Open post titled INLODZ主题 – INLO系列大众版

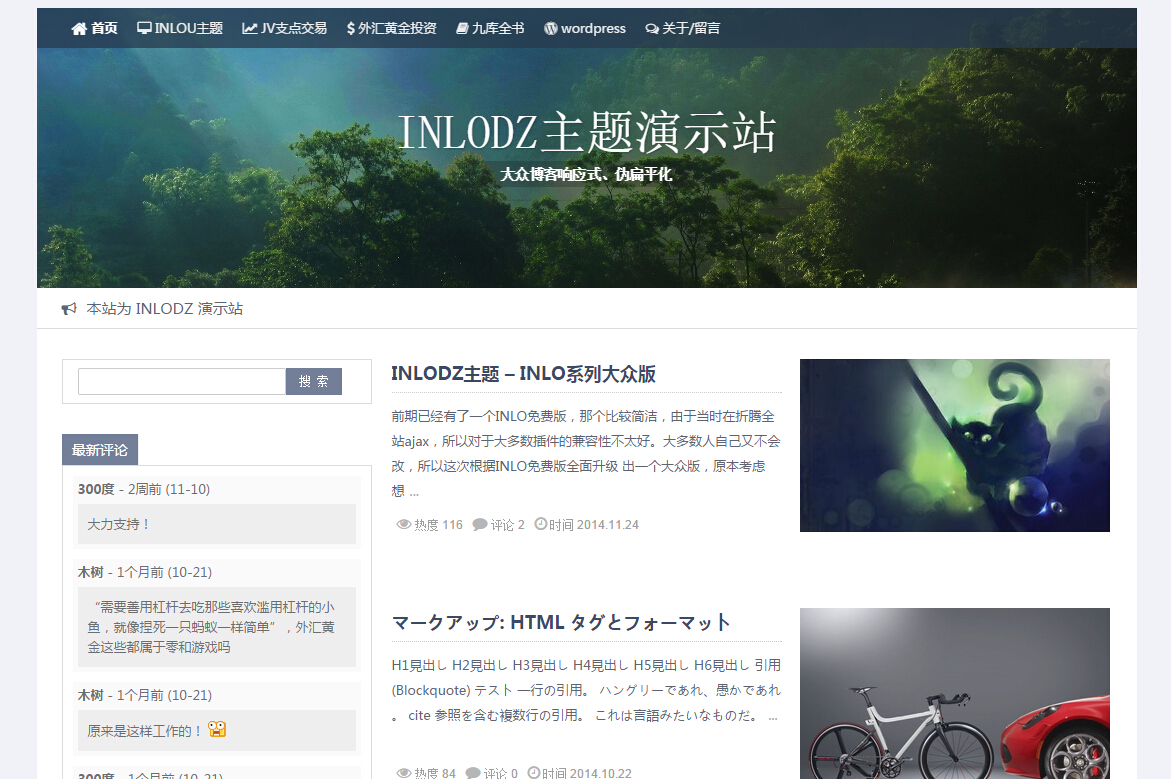(x=523, y=374)
